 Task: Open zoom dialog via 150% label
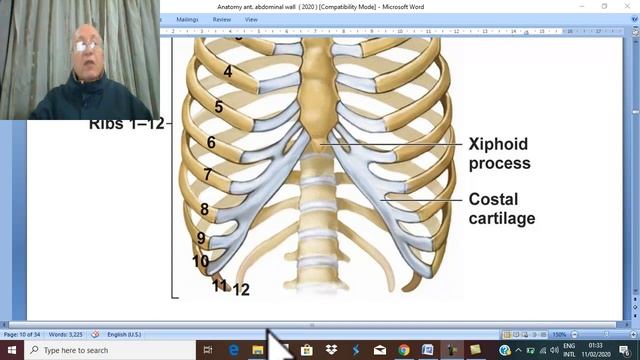pyautogui.click(x=559, y=335)
